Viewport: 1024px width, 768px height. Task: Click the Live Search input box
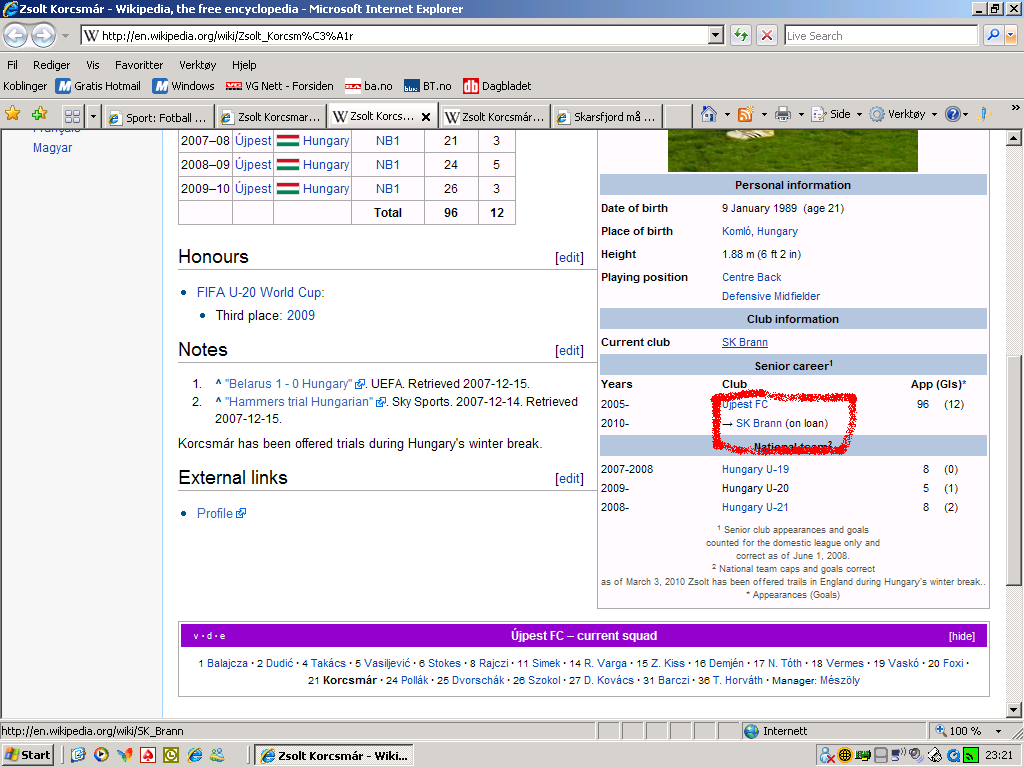coord(880,35)
